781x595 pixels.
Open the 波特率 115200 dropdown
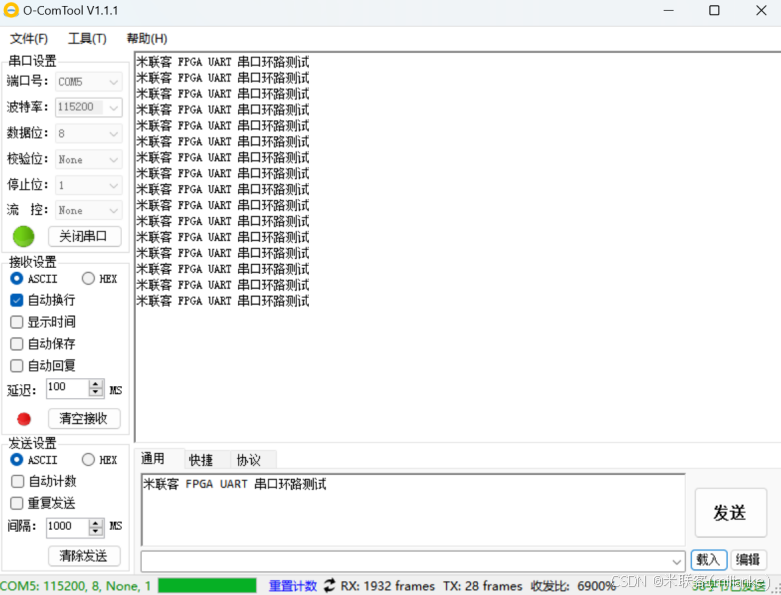pyautogui.click(x=89, y=107)
